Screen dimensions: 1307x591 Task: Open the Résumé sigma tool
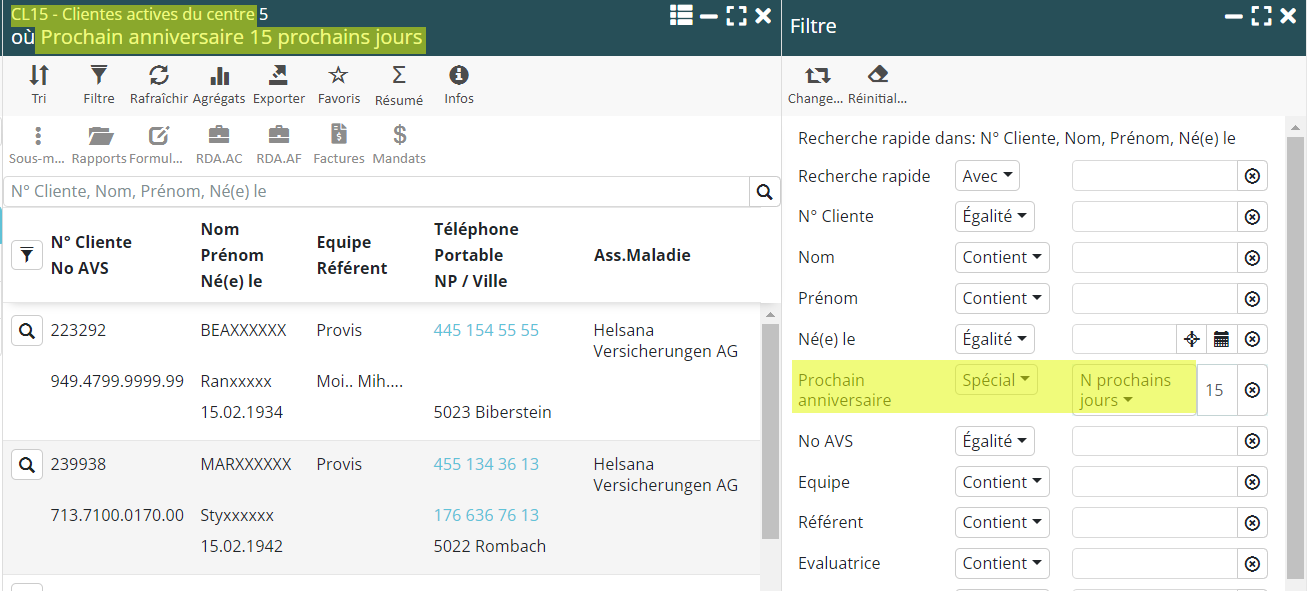pyautogui.click(x=399, y=76)
